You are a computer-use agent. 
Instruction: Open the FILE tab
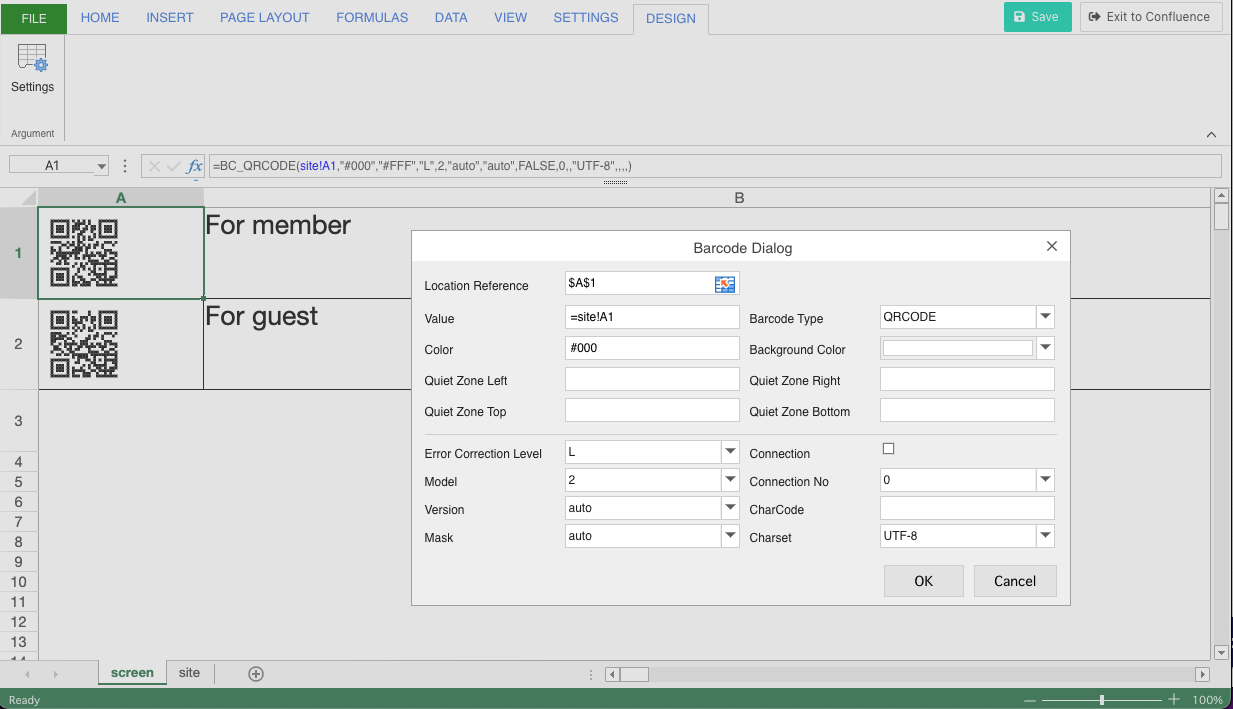point(34,18)
